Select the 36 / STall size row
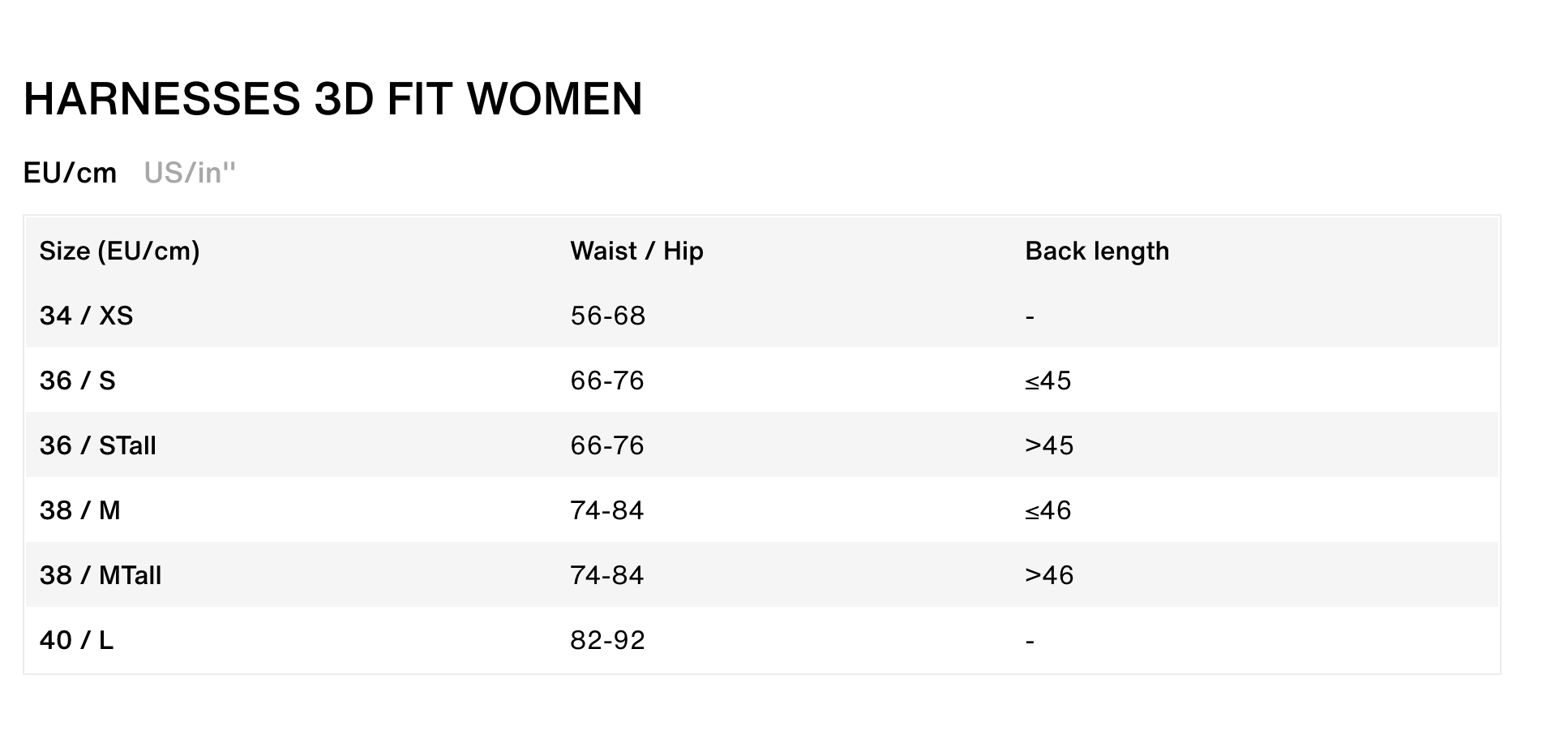This screenshot has height=735, width=1568. [762, 445]
